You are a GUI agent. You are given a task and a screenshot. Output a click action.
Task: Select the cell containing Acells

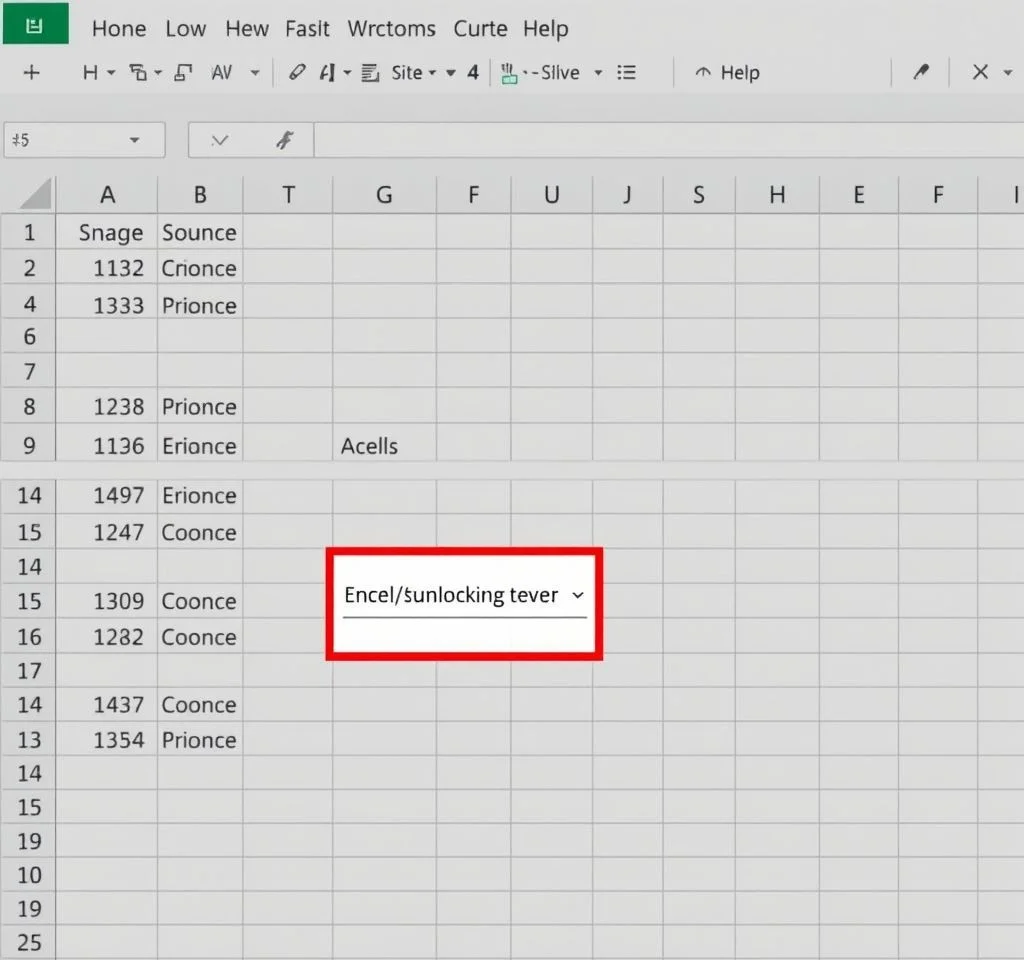383,446
